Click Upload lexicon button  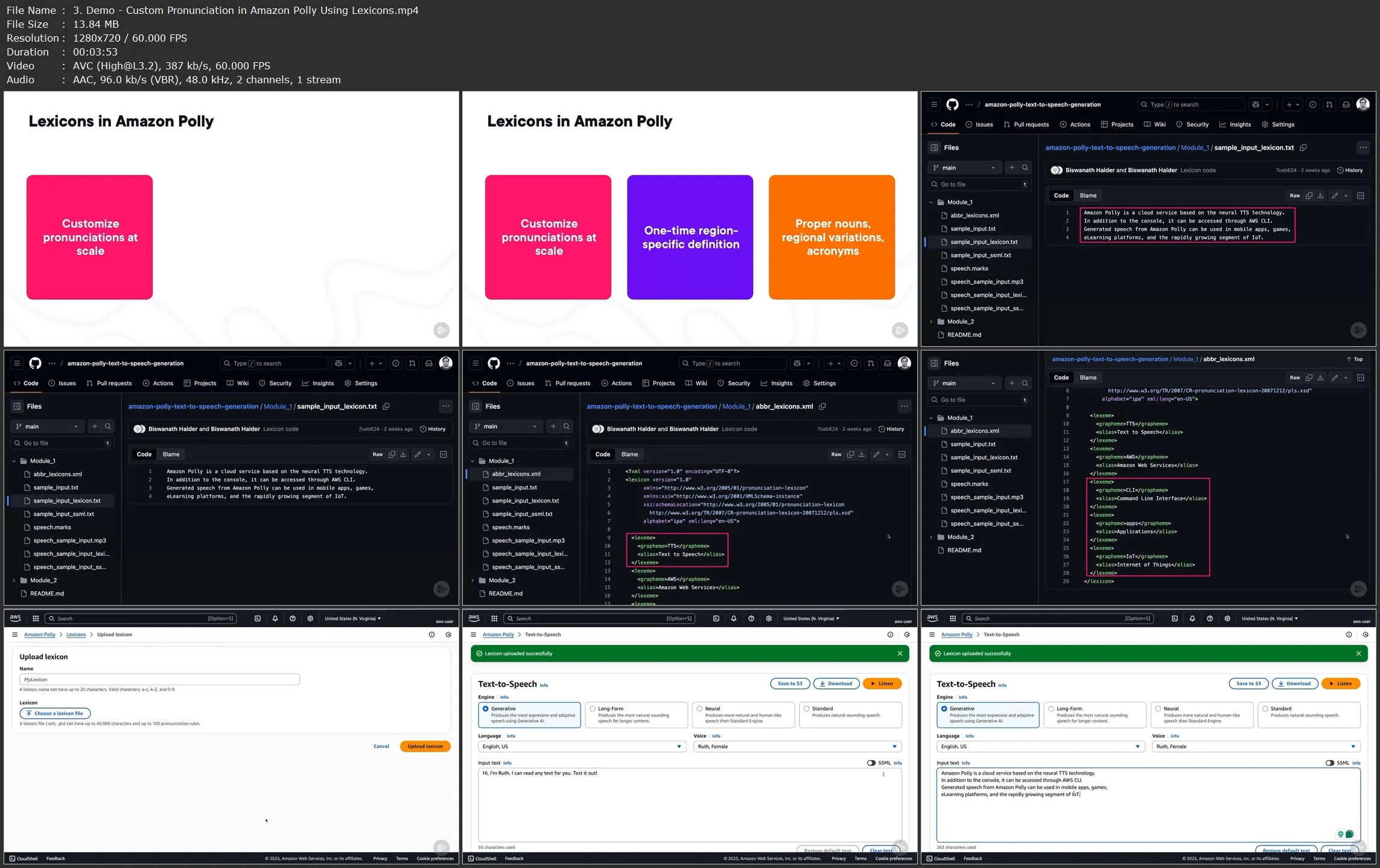(425, 746)
